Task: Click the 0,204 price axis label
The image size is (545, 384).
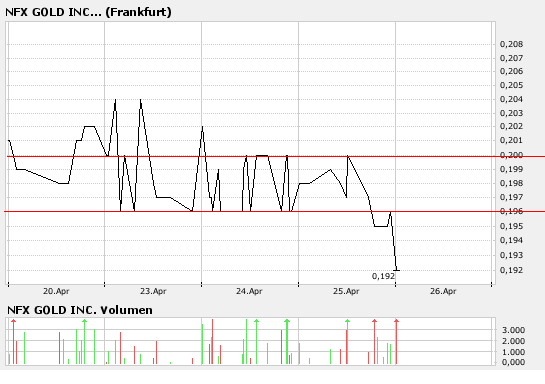Action: click(x=511, y=99)
